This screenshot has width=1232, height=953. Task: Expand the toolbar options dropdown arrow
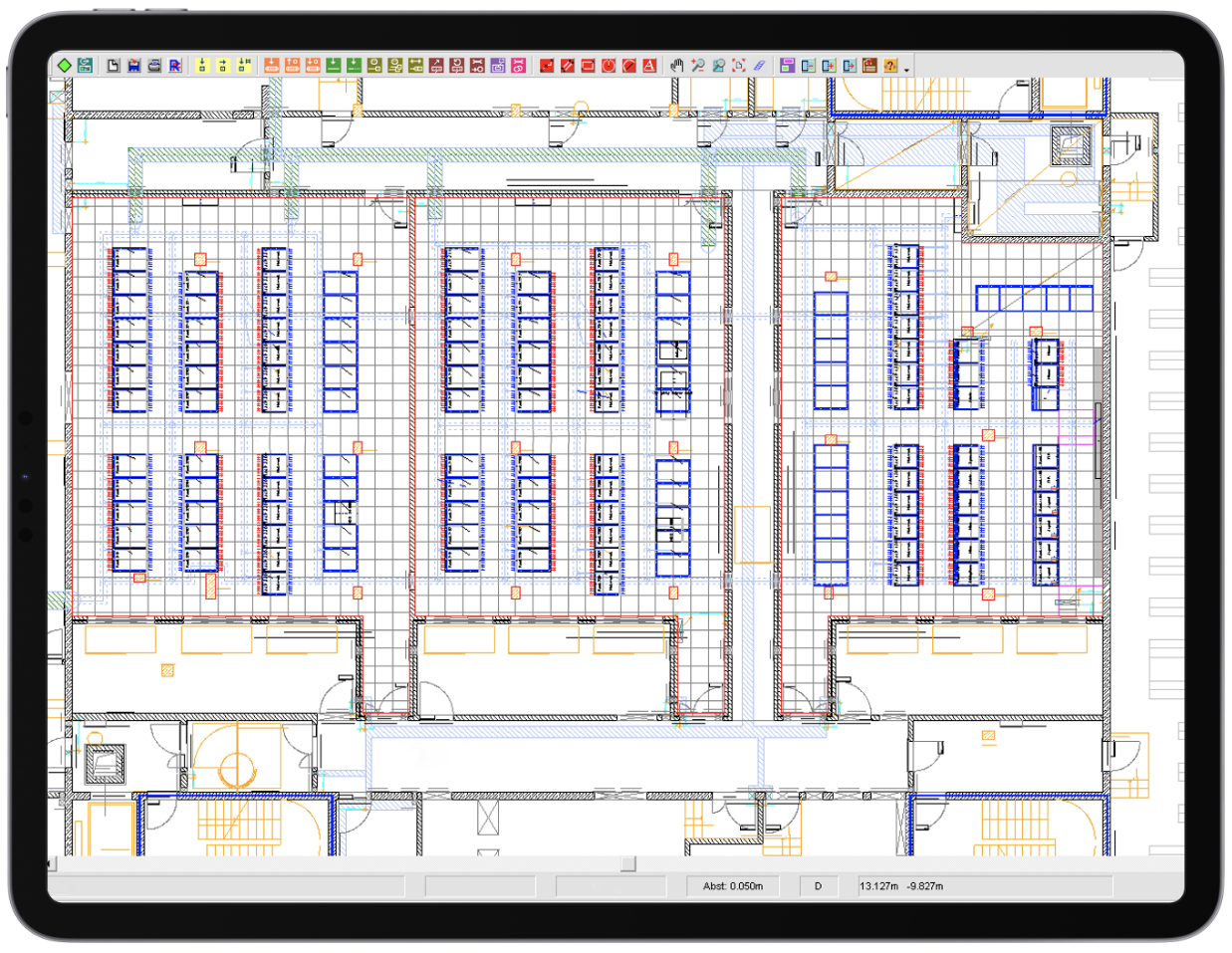click(906, 69)
